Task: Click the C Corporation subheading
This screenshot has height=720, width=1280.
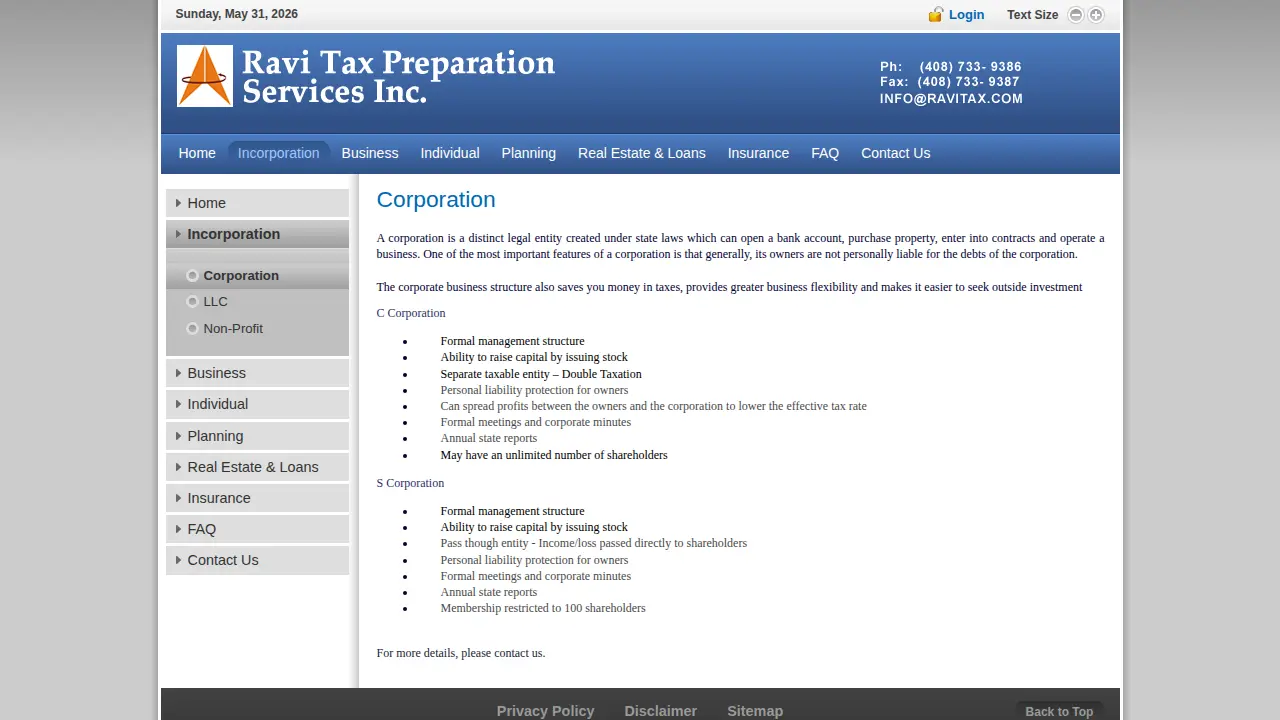Action: 411,313
